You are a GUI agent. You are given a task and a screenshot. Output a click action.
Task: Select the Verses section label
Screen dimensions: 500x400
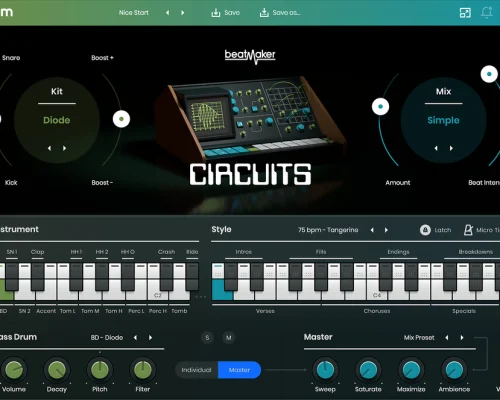pyautogui.click(x=265, y=311)
